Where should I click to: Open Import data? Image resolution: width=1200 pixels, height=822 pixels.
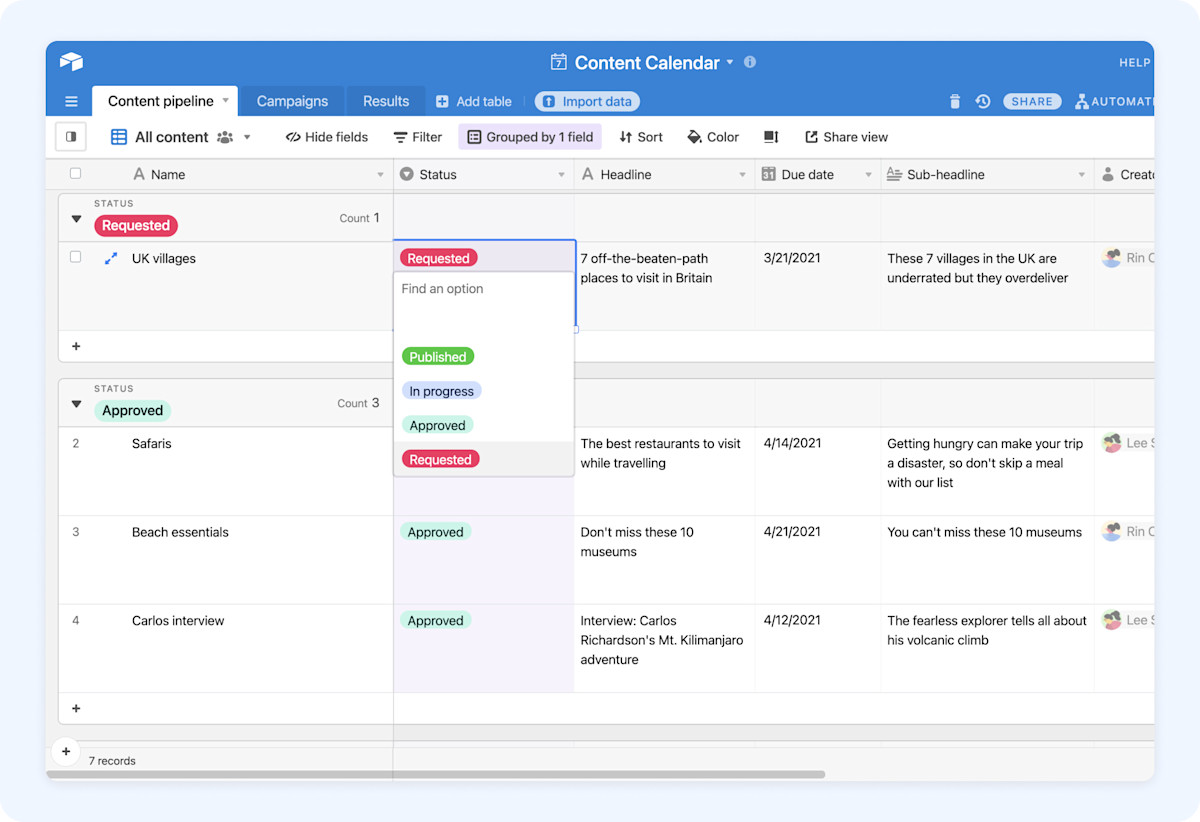coord(587,101)
